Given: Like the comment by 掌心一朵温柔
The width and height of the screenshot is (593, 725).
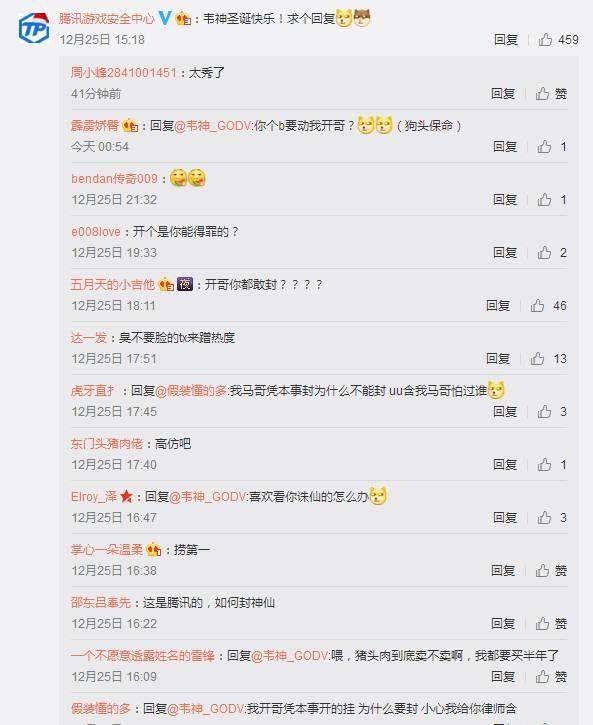Looking at the screenshot, I should pos(551,571).
